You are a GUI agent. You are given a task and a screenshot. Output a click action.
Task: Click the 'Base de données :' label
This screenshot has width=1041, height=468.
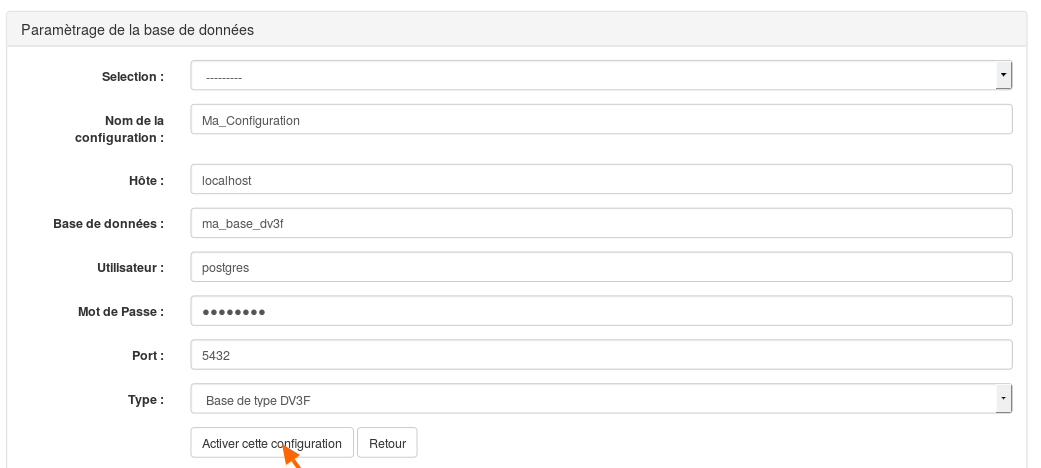tap(108, 224)
